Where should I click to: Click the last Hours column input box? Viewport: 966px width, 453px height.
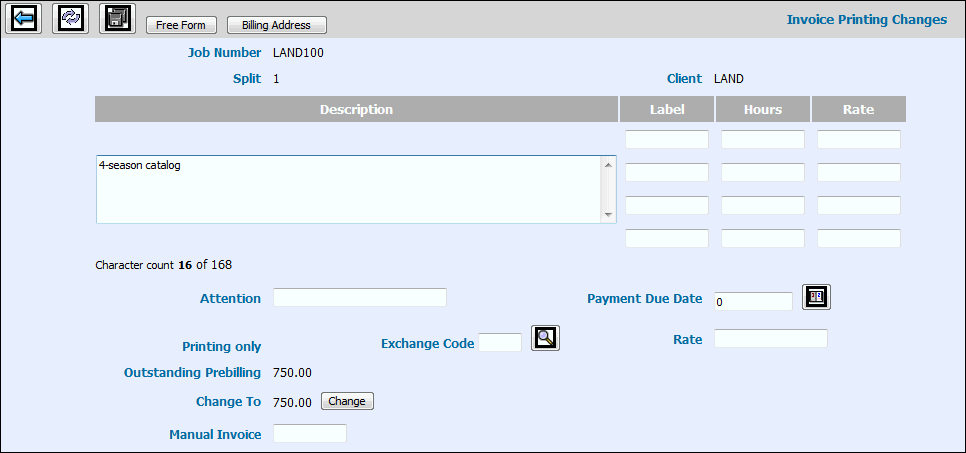(x=762, y=238)
